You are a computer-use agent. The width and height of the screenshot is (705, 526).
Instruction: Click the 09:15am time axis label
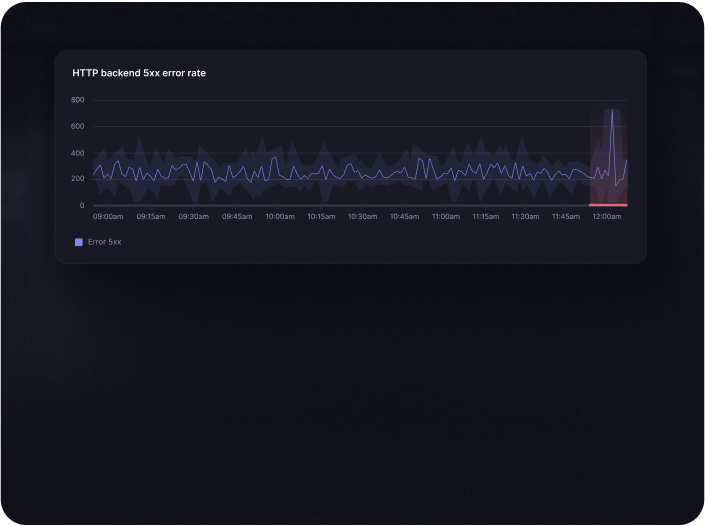coord(151,216)
